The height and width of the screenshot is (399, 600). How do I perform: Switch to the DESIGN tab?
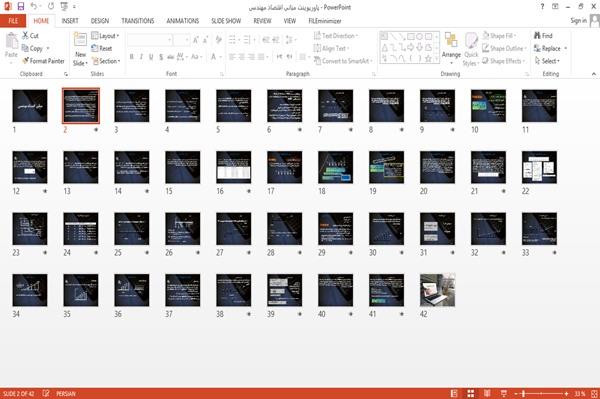point(100,21)
